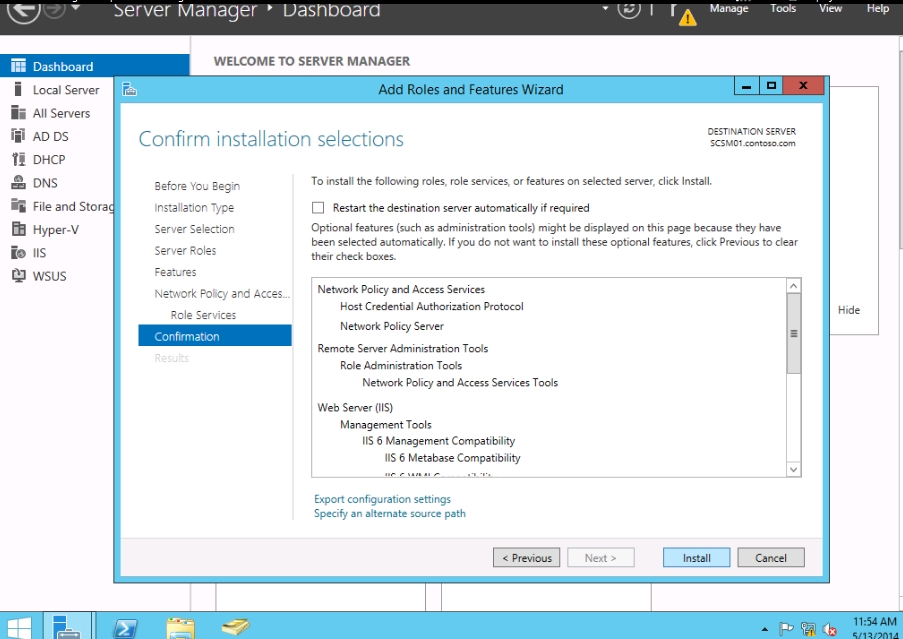Screen dimensions: 903x639
Task: Click the Local Server icon
Action: pyautogui.click(x=18, y=89)
